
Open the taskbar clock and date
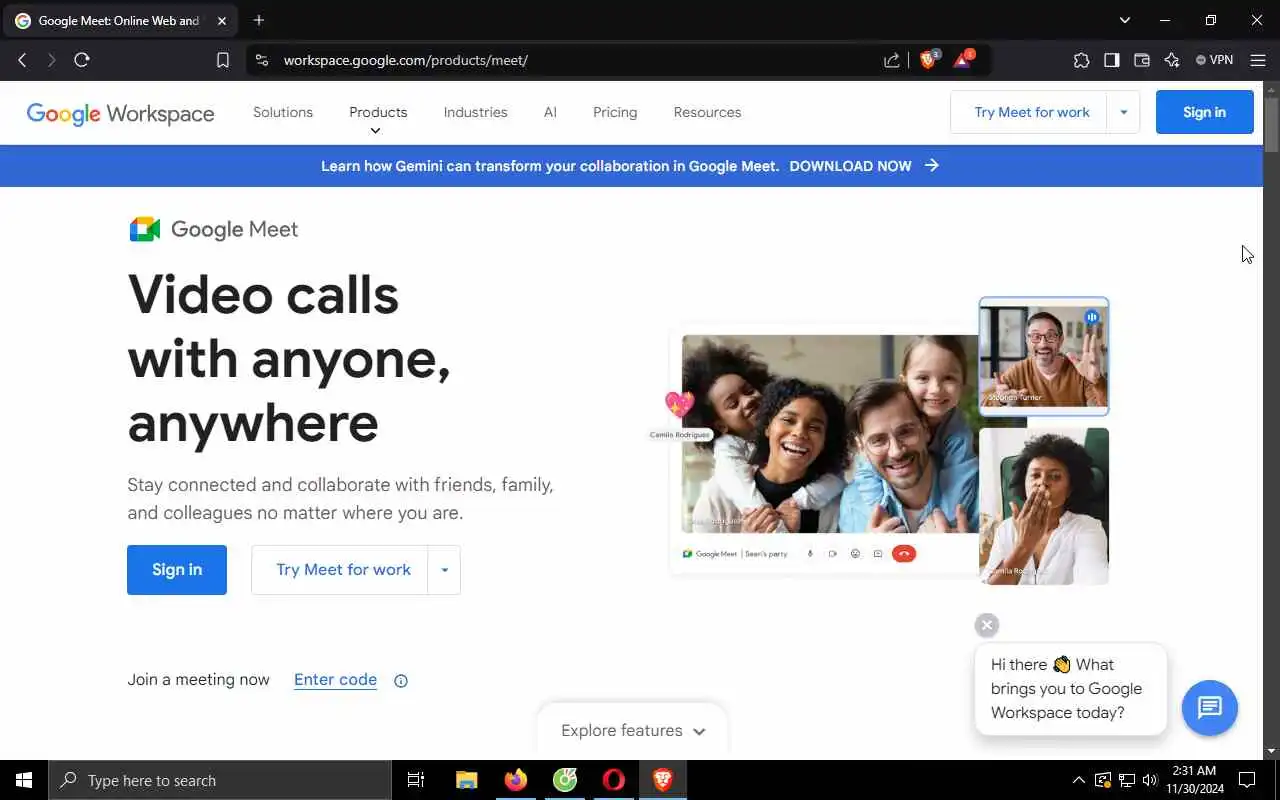click(1196, 780)
